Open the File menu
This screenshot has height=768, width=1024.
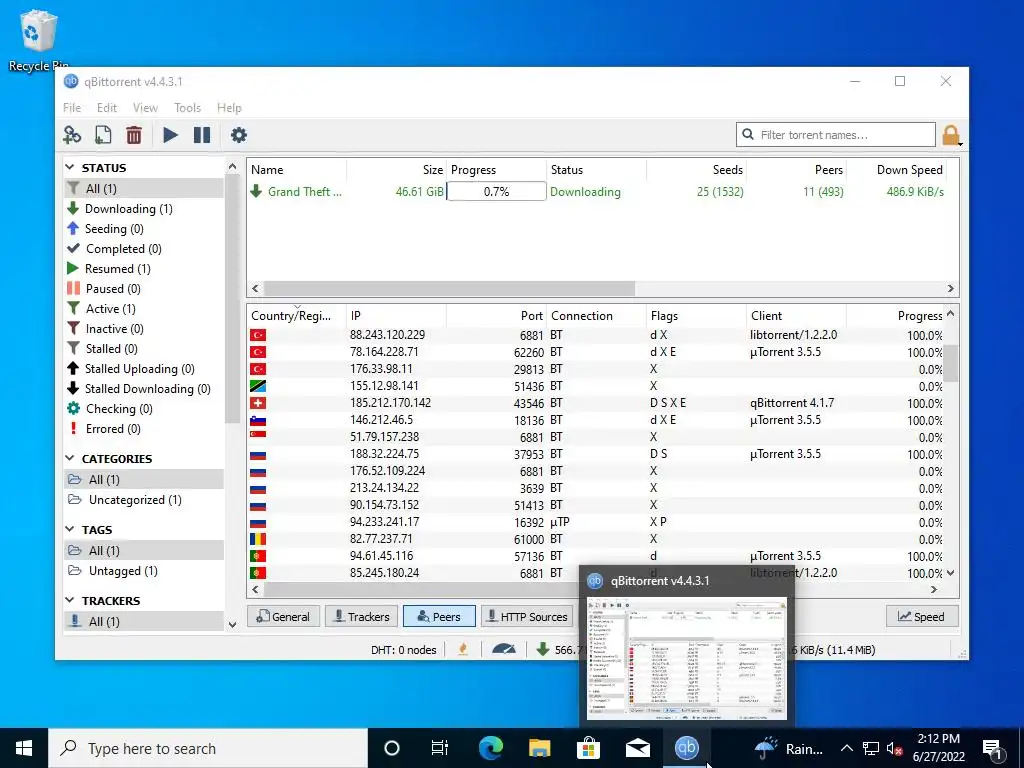click(x=72, y=108)
